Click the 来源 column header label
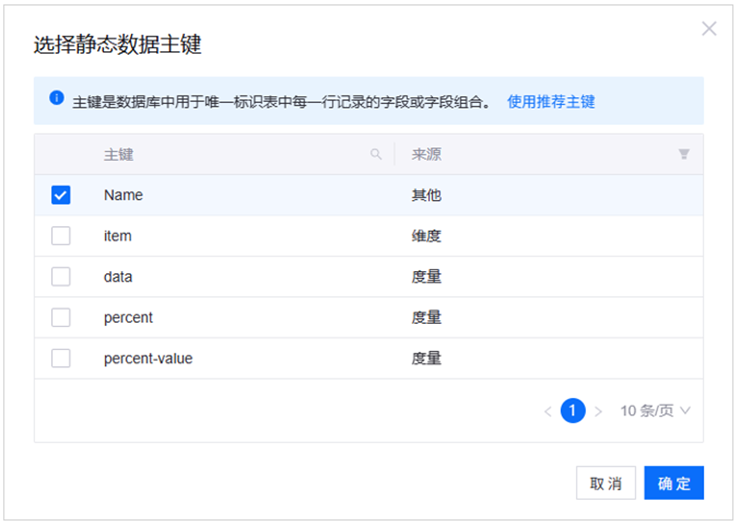Image resolution: width=740 pixels, height=526 pixels. pyautogui.click(x=427, y=155)
